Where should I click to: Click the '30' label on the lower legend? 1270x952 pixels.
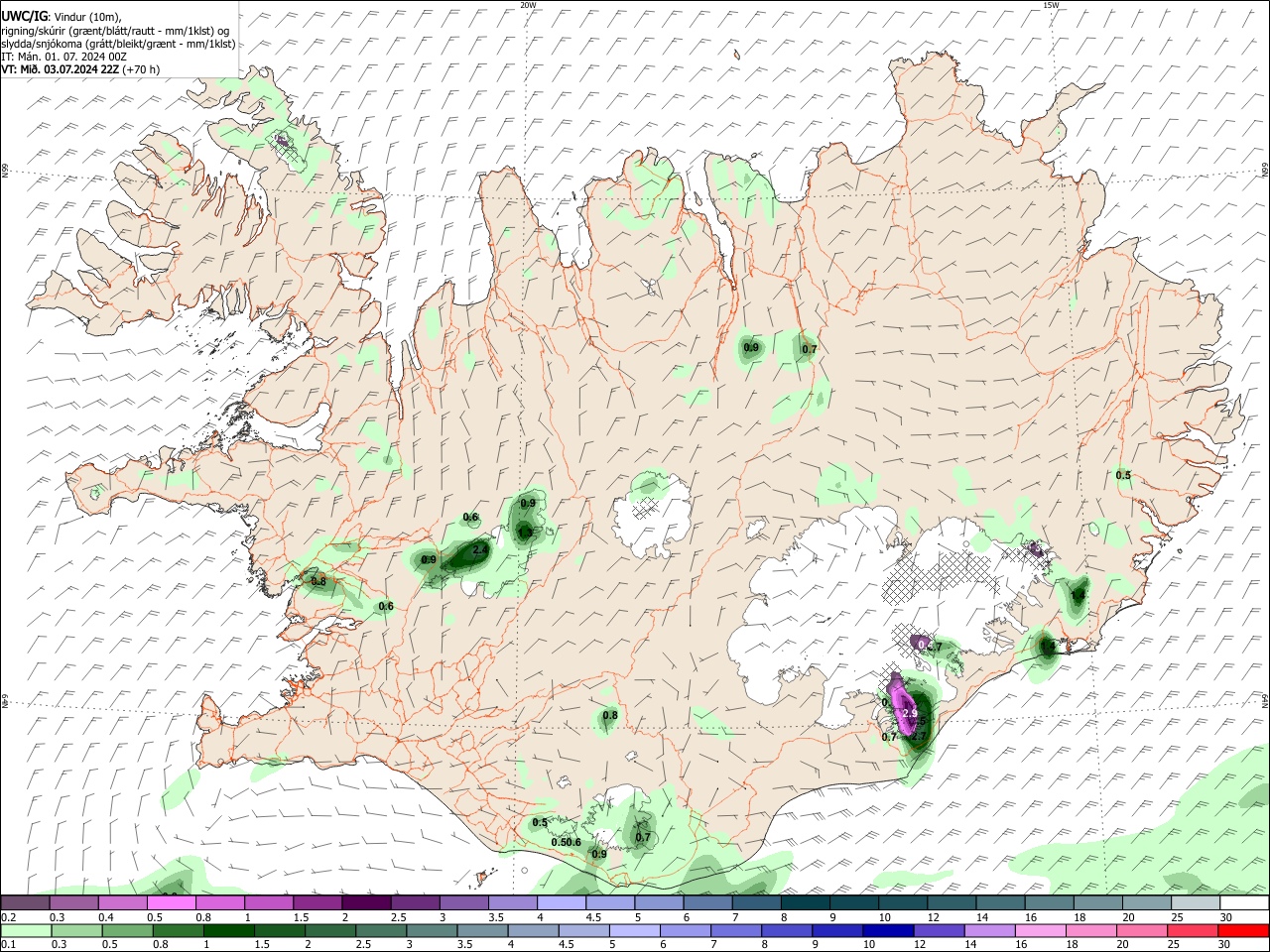[1226, 945]
